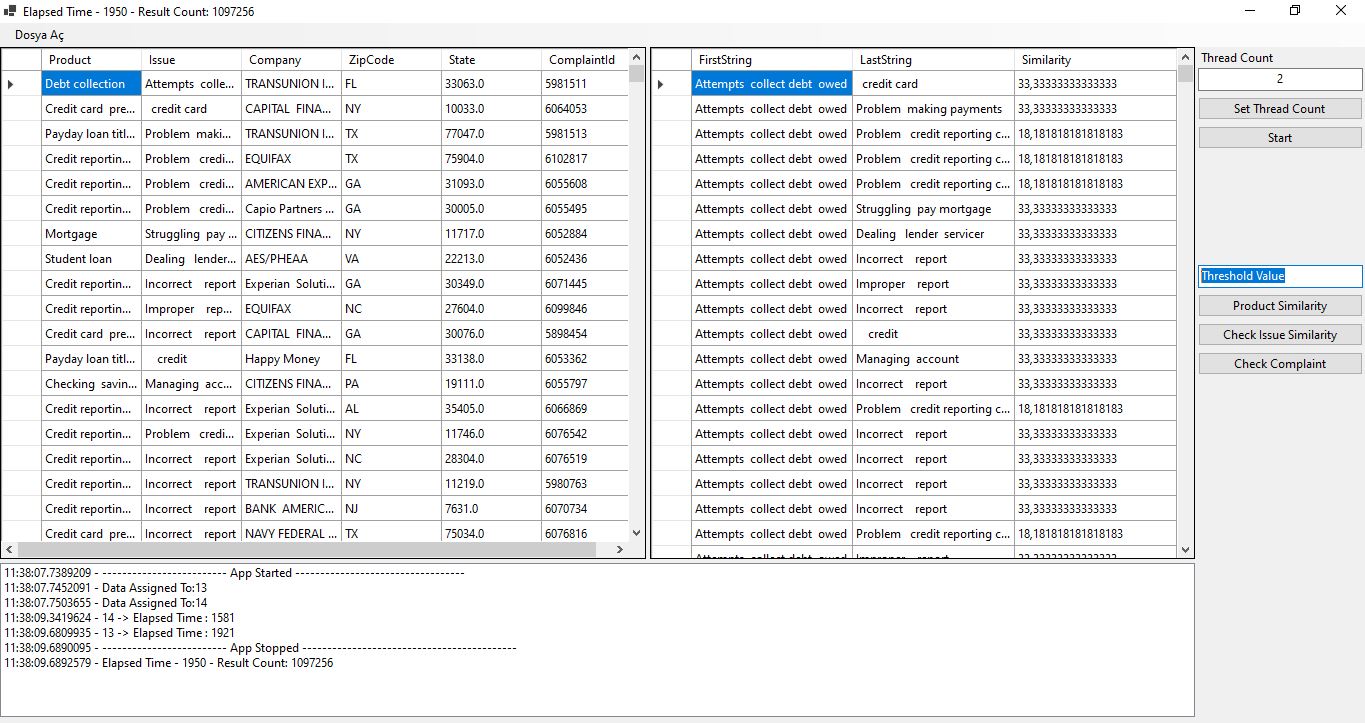The height and width of the screenshot is (723, 1365).
Task: Click the Thread Count value box showing 2
Action: (x=1279, y=79)
